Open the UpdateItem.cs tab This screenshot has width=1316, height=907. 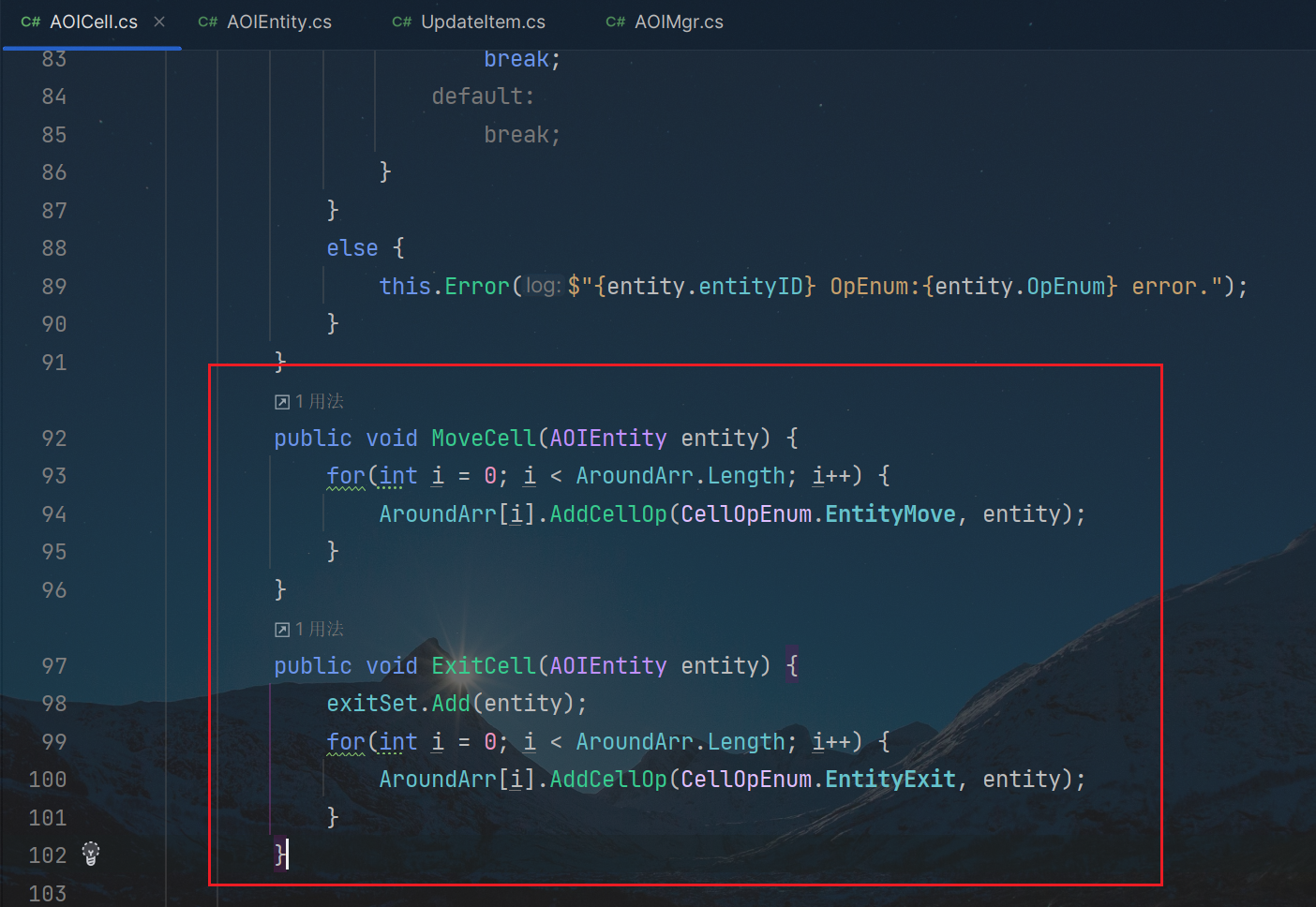coord(483,22)
